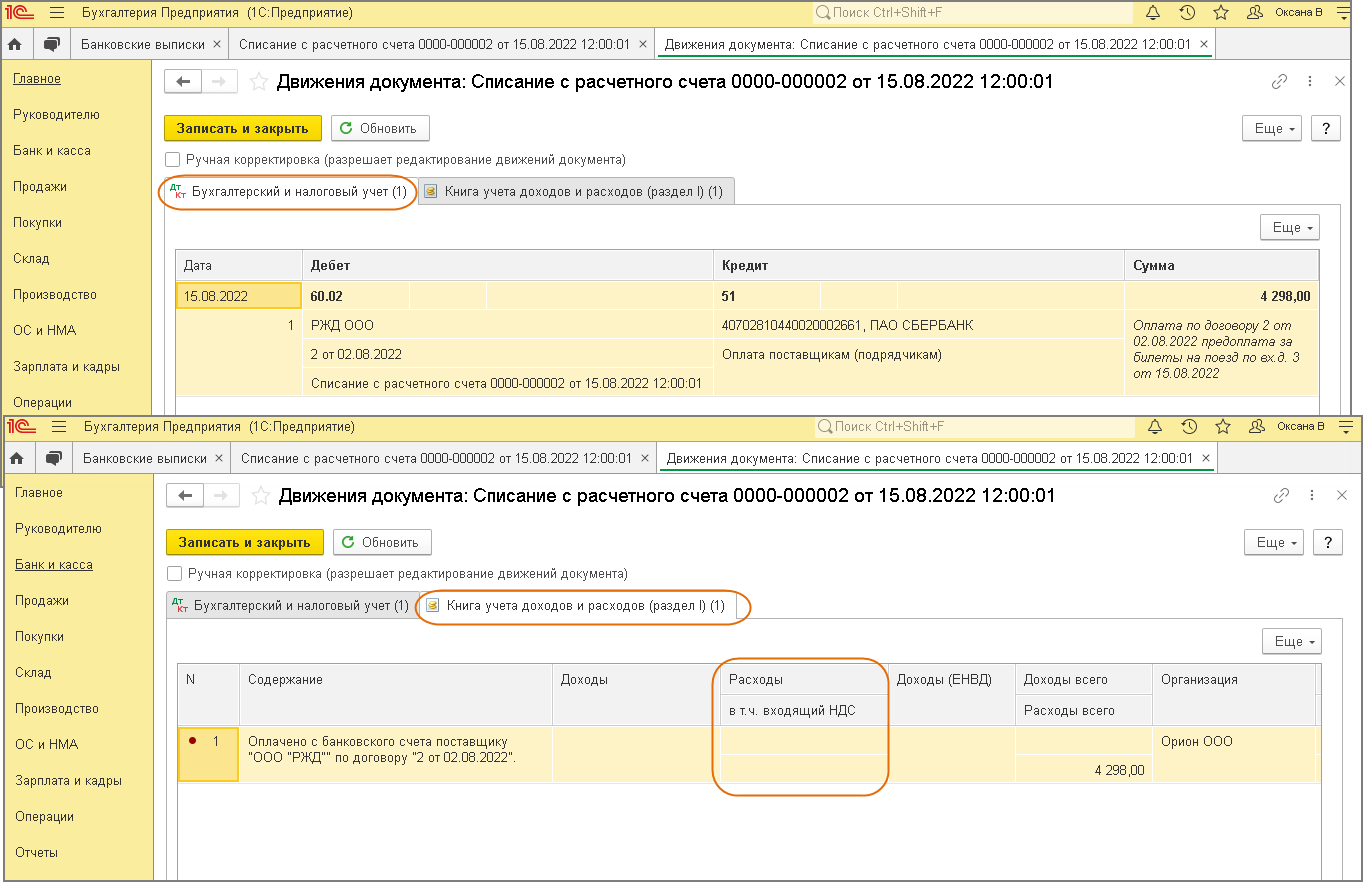Click forward arrow in top window form
1365x883 pixels.
(x=220, y=82)
